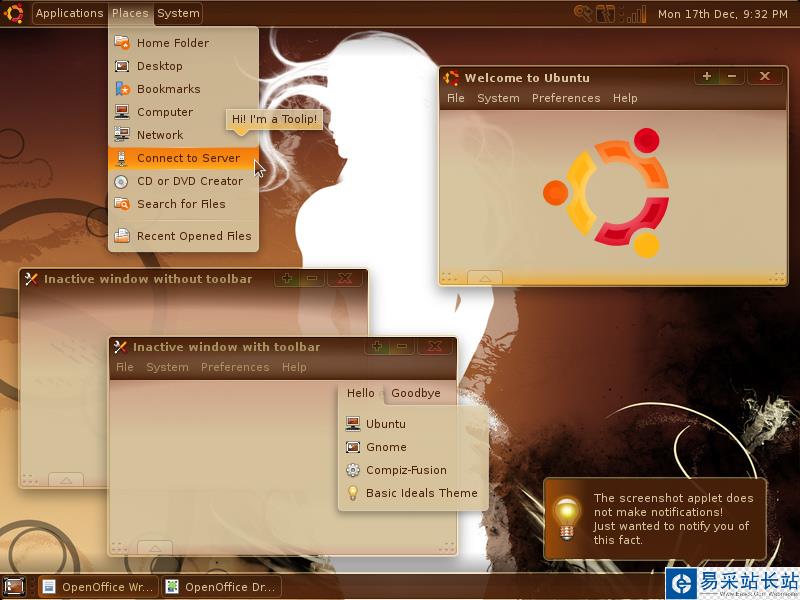This screenshot has width=800, height=600.
Task: Click up-arrow tab in window without toolbar
Action: pyautogui.click(x=66, y=480)
